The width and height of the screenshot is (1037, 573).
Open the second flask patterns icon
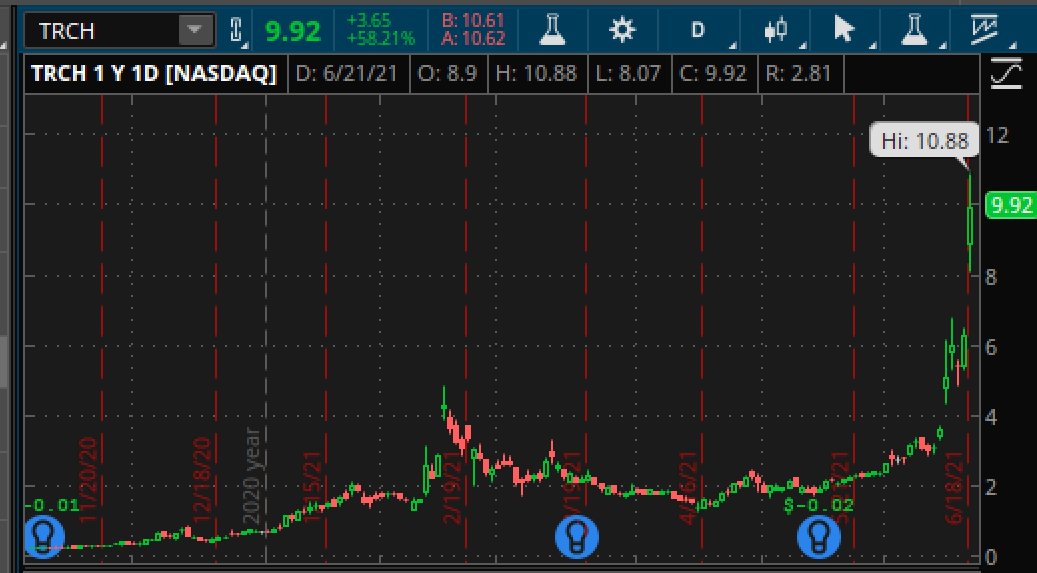(x=914, y=30)
